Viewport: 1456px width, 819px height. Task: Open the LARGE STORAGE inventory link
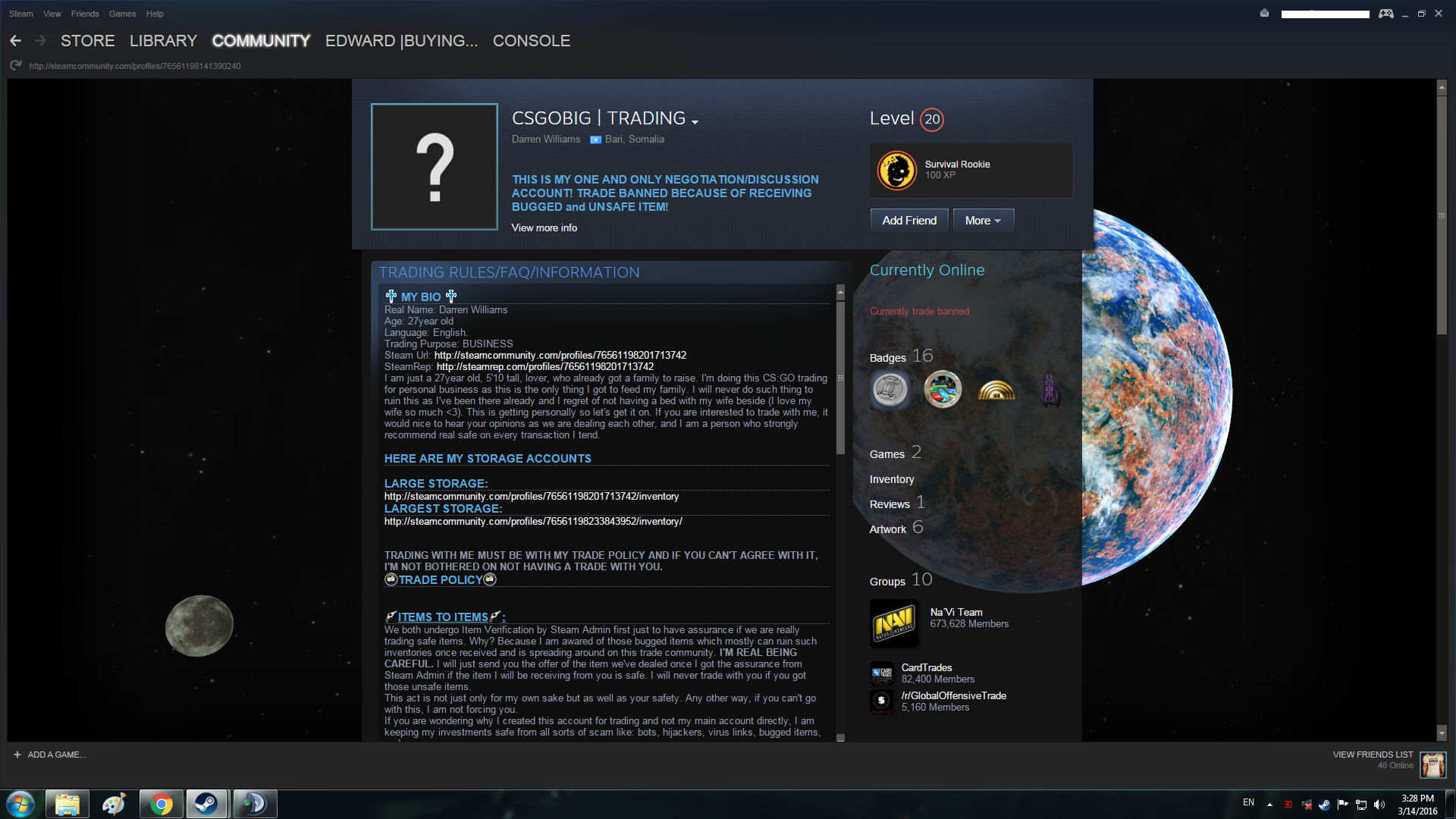531,497
